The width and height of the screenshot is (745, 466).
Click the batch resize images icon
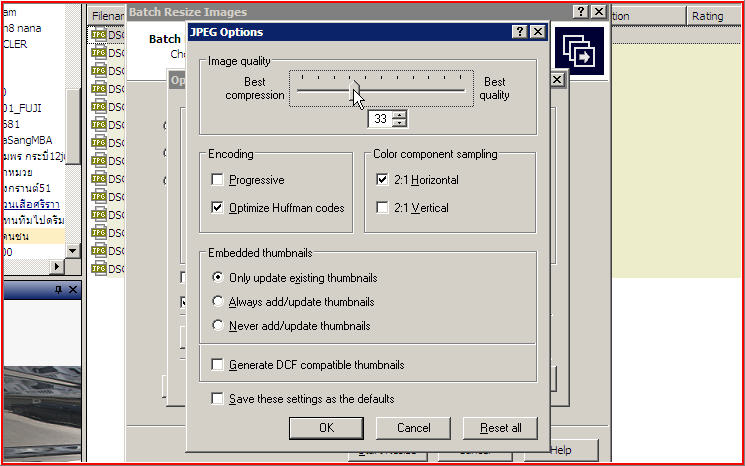click(579, 51)
